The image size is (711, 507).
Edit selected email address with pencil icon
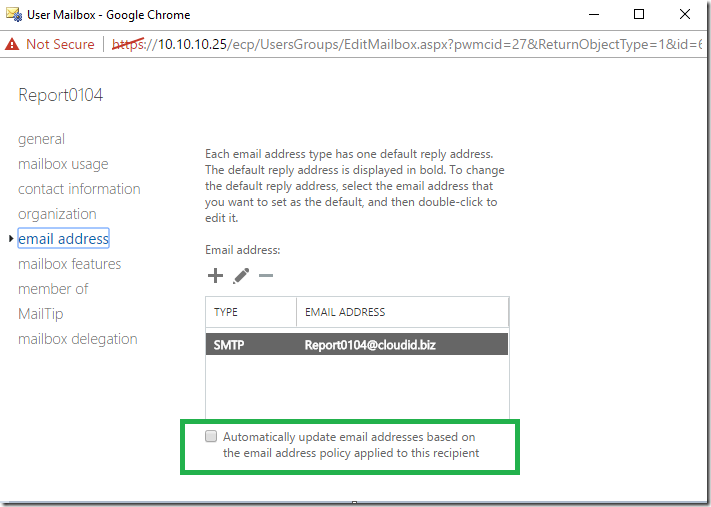[x=241, y=276]
